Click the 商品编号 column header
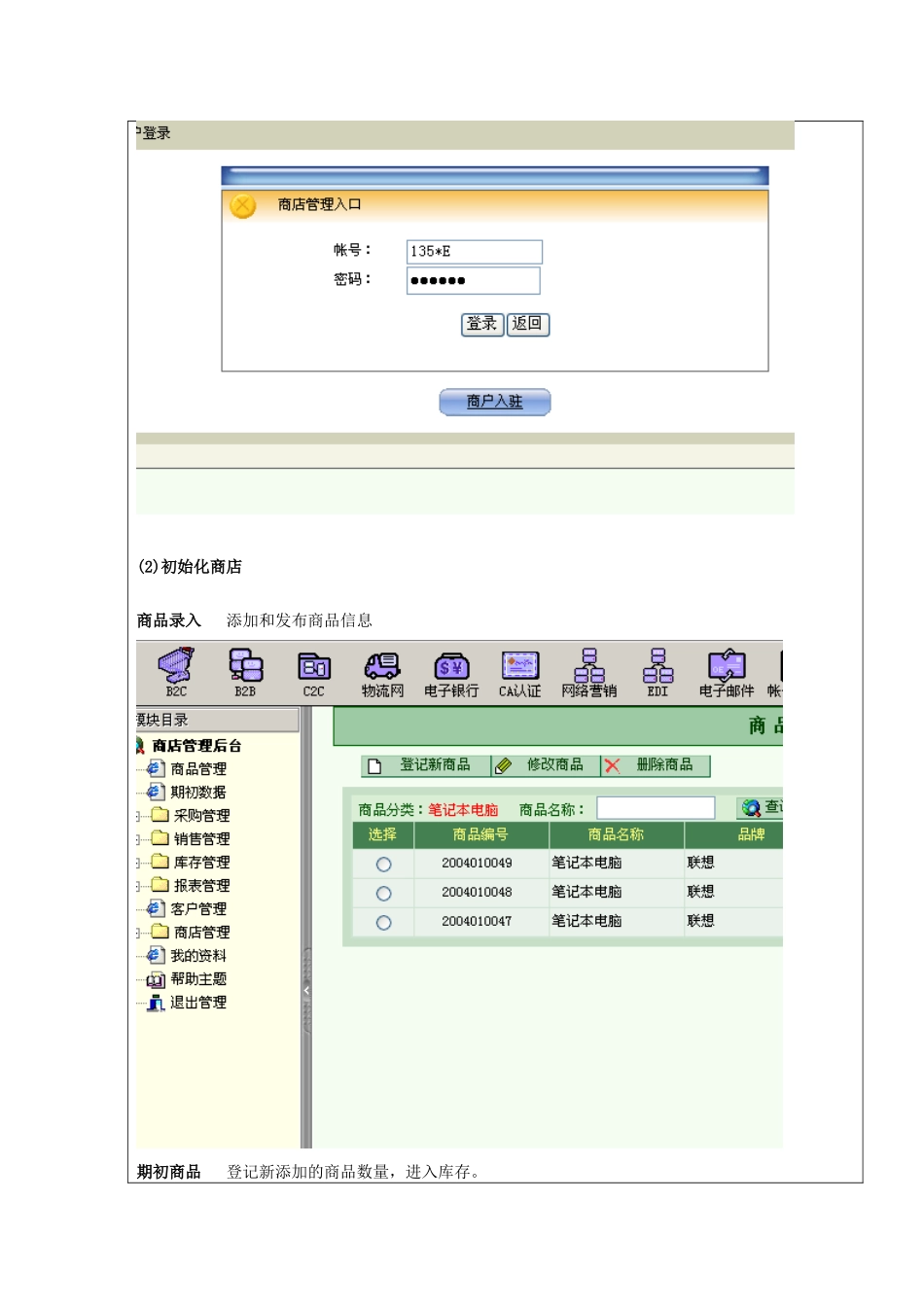 (481, 834)
